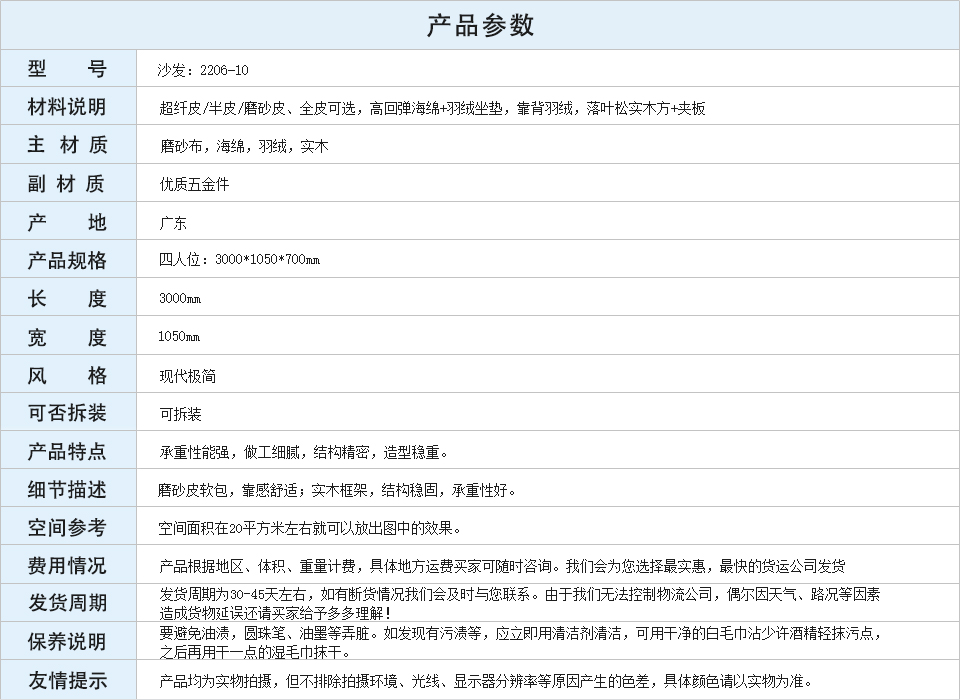The height and width of the screenshot is (700, 960).
Task: Select the value 沙发：2206-10
Action: pyautogui.click(x=203, y=70)
